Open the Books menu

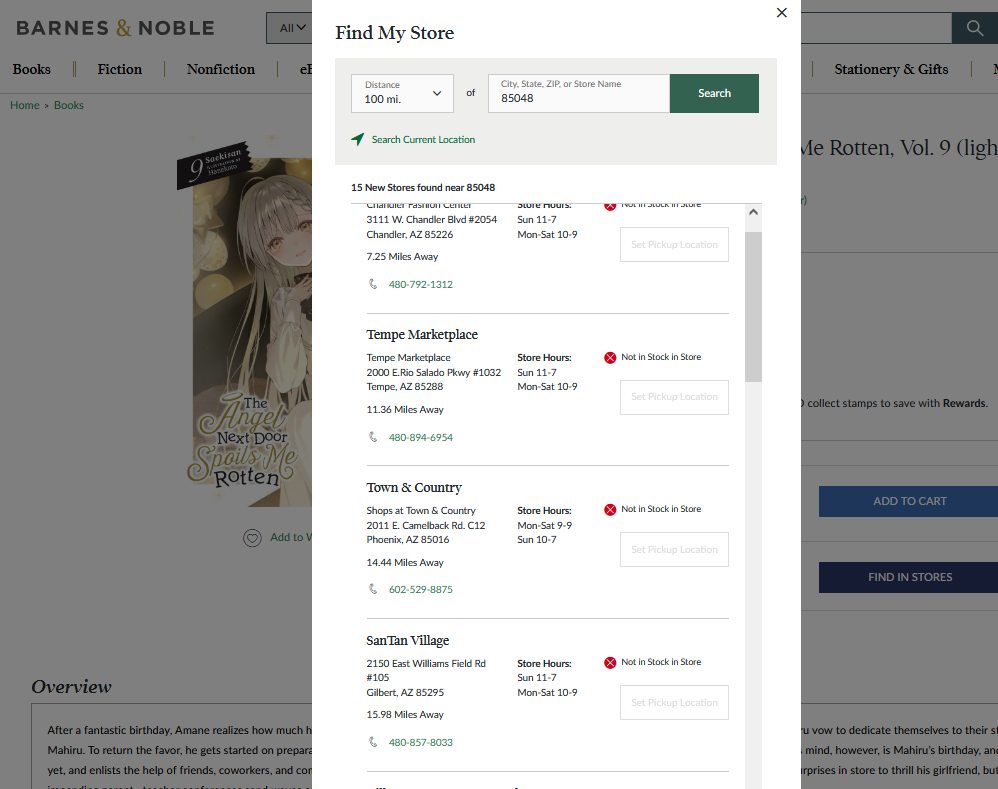(32, 69)
